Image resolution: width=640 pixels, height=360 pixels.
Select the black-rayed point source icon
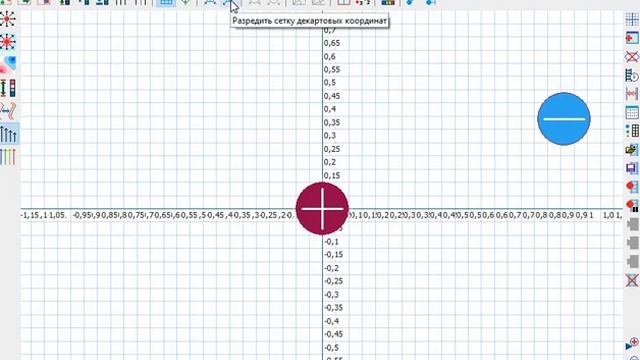(x=8, y=18)
